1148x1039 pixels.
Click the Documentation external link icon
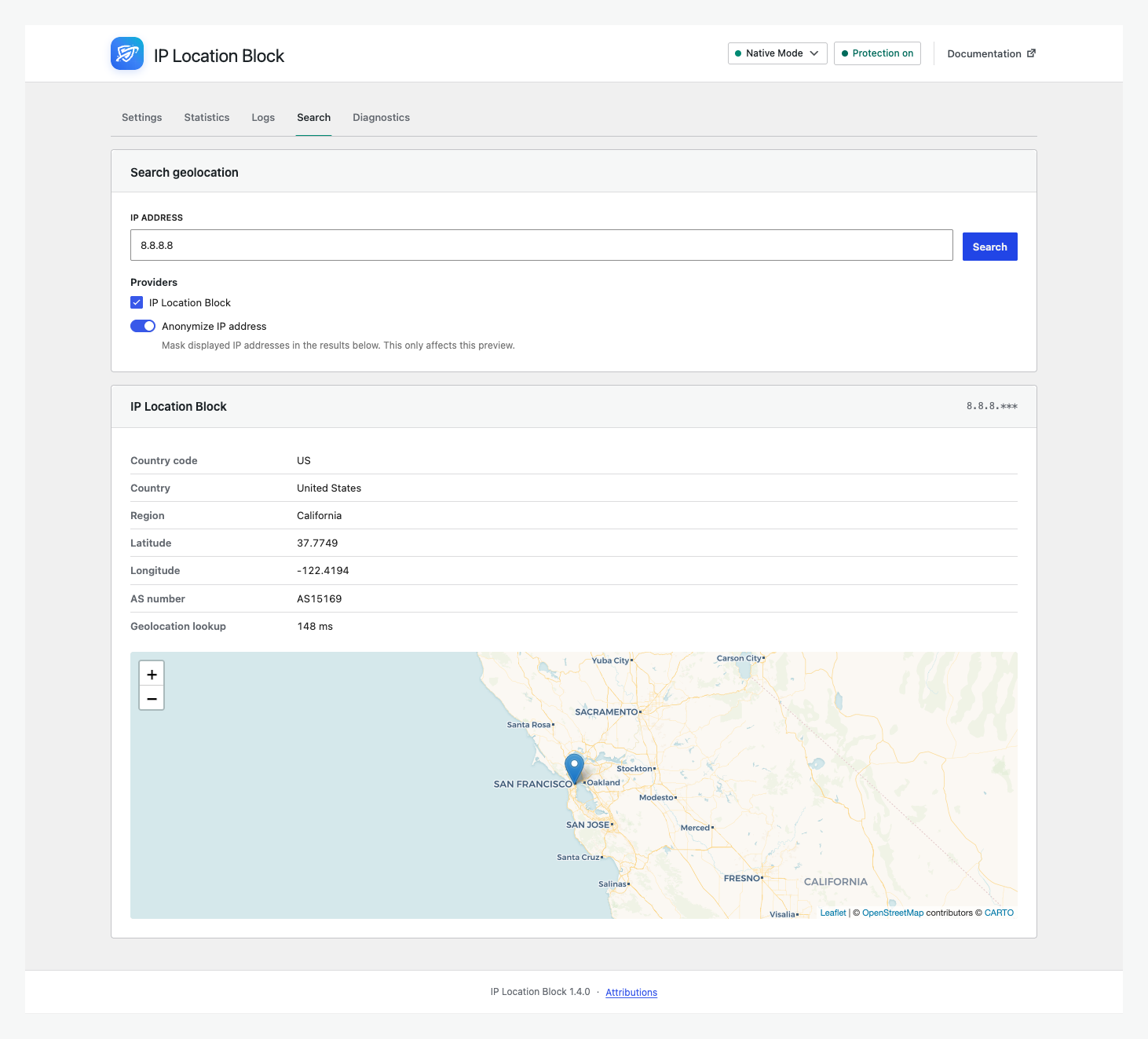point(1032,53)
